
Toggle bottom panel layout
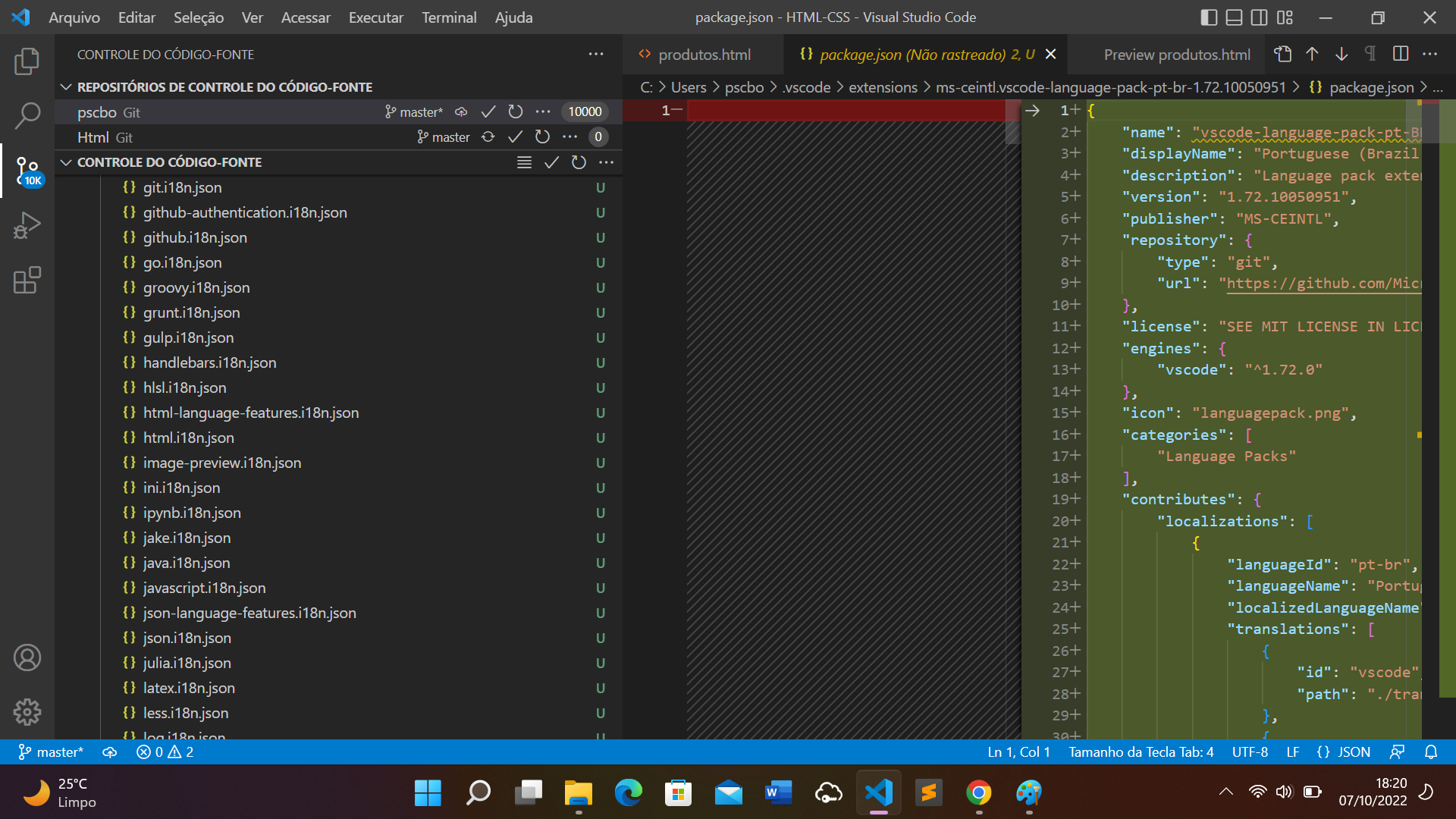pyautogui.click(x=1235, y=17)
